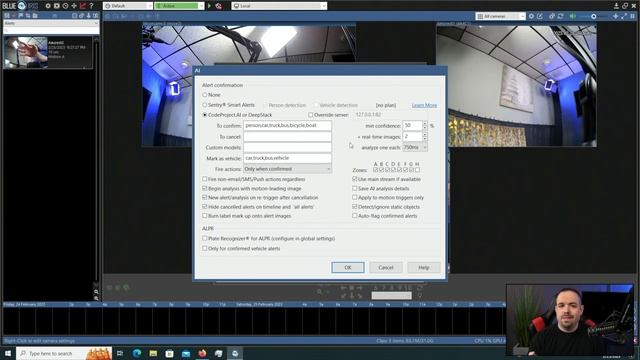
Task: Open Microsoft Edge from the taskbar
Action: (x=137, y=353)
